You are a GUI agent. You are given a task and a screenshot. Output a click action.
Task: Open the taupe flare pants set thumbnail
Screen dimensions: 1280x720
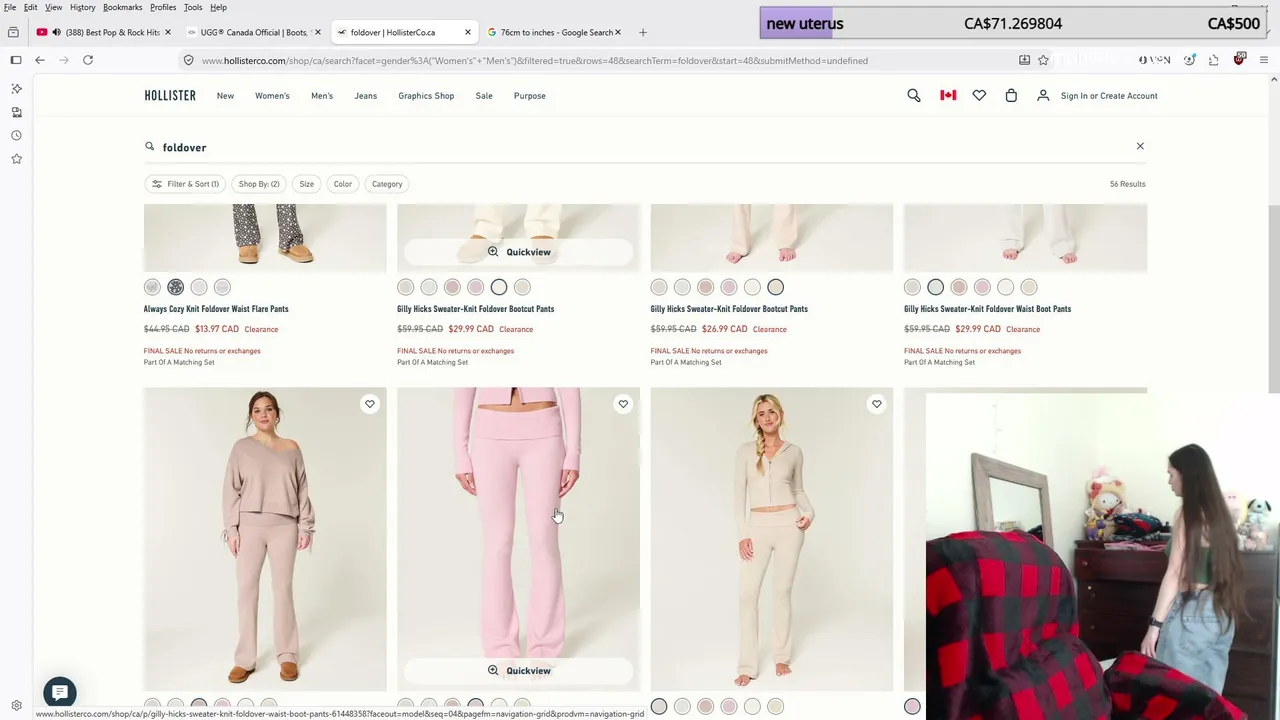pos(265,539)
